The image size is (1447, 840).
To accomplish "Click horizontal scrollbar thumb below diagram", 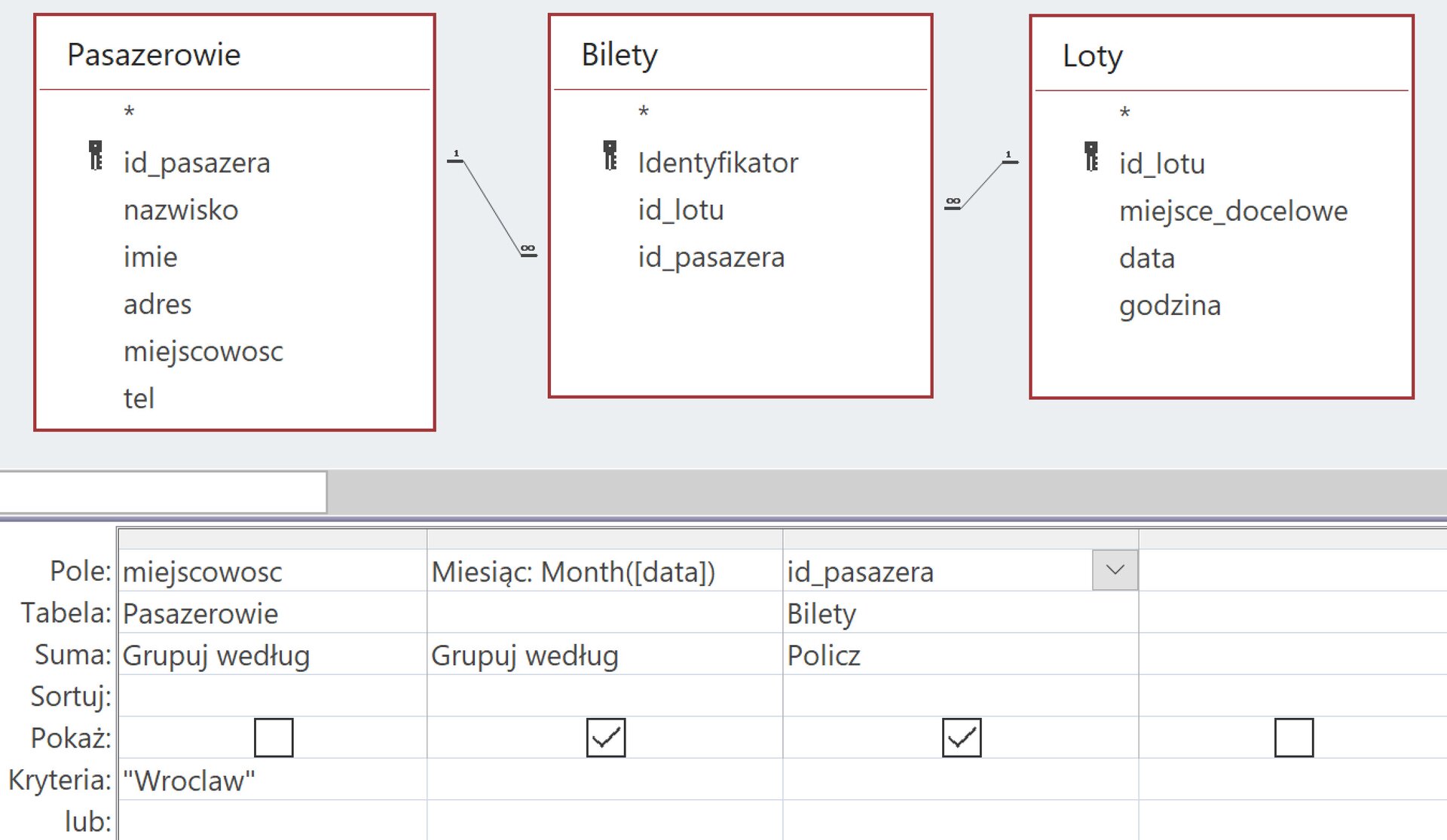I will pos(163,493).
